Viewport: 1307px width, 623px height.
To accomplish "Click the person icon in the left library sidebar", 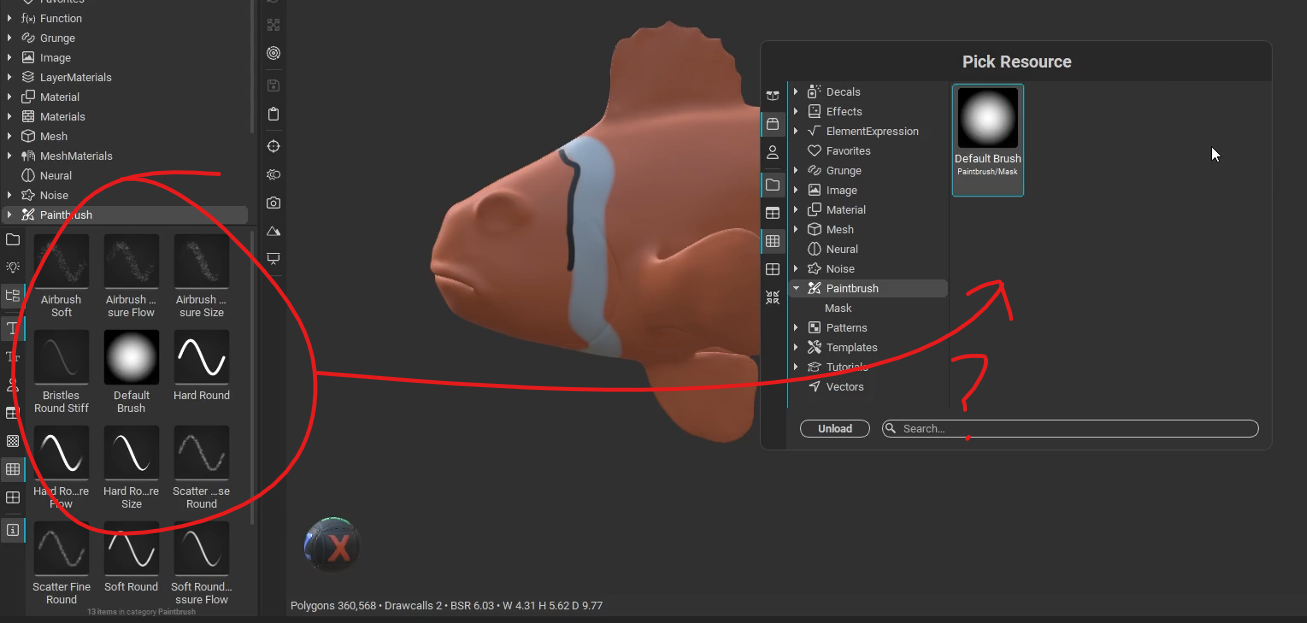I will 13,385.
